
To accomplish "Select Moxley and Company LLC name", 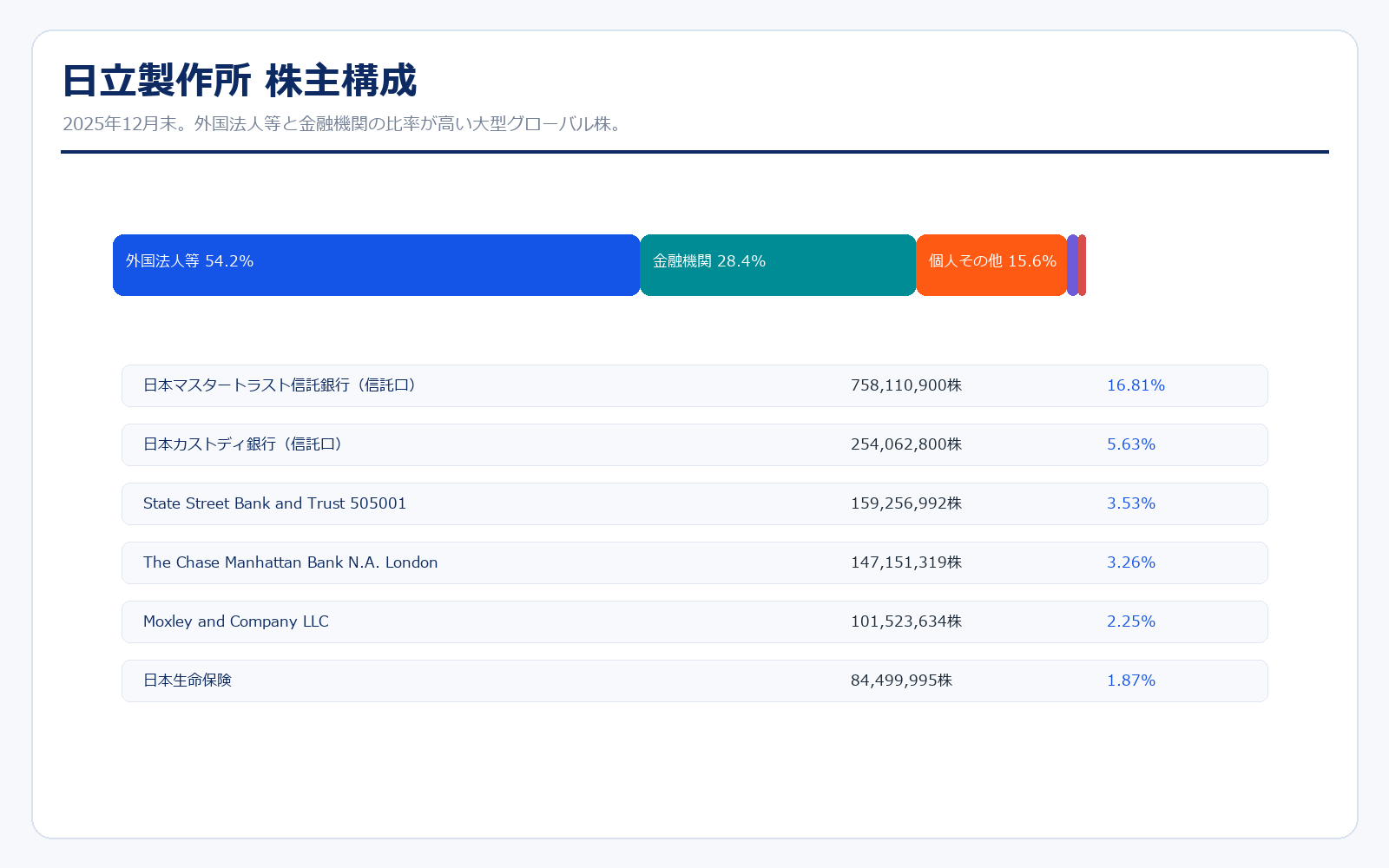I will point(236,621).
